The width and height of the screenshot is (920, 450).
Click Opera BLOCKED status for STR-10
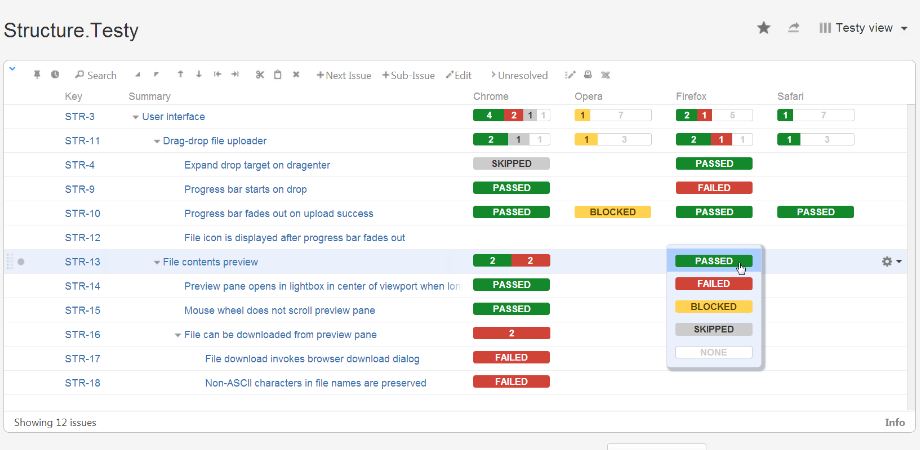coord(613,212)
